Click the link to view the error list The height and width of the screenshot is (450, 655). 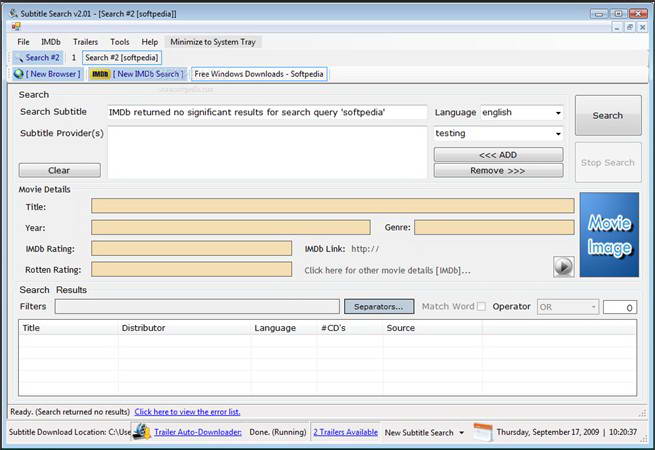coord(187,411)
